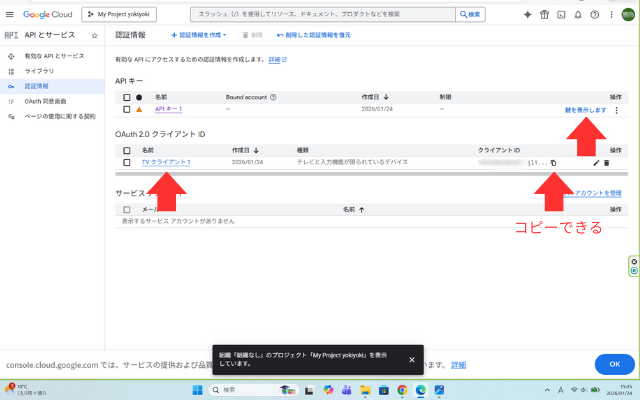
Task: Tick the checkbox for TV クライアント 1 row
Action: [x=126, y=162]
